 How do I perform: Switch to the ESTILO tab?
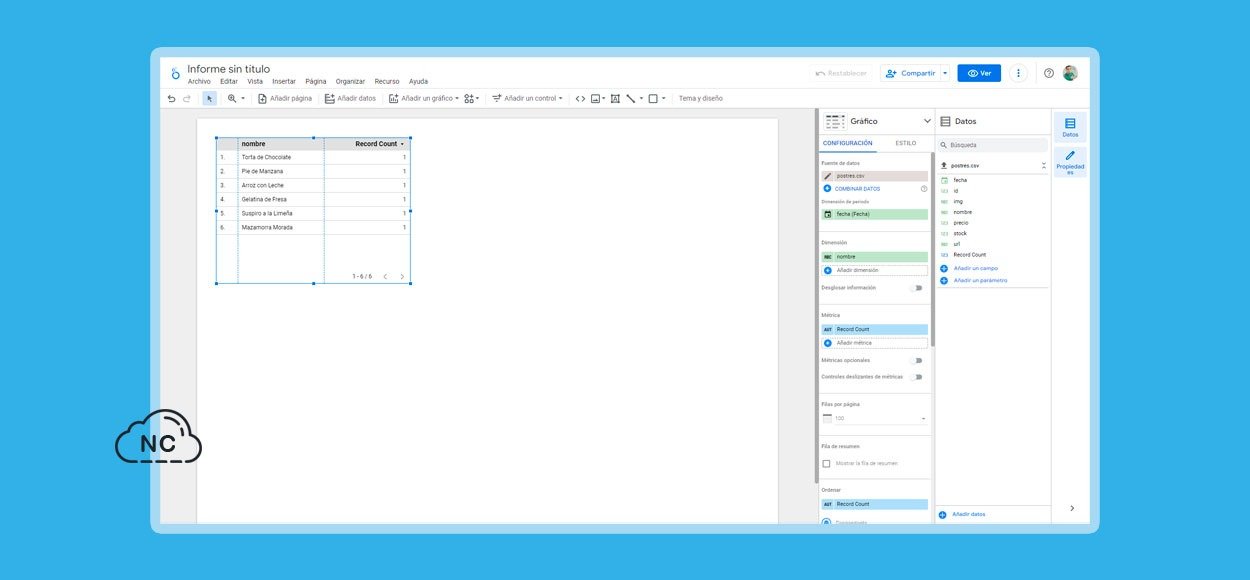pos(905,143)
